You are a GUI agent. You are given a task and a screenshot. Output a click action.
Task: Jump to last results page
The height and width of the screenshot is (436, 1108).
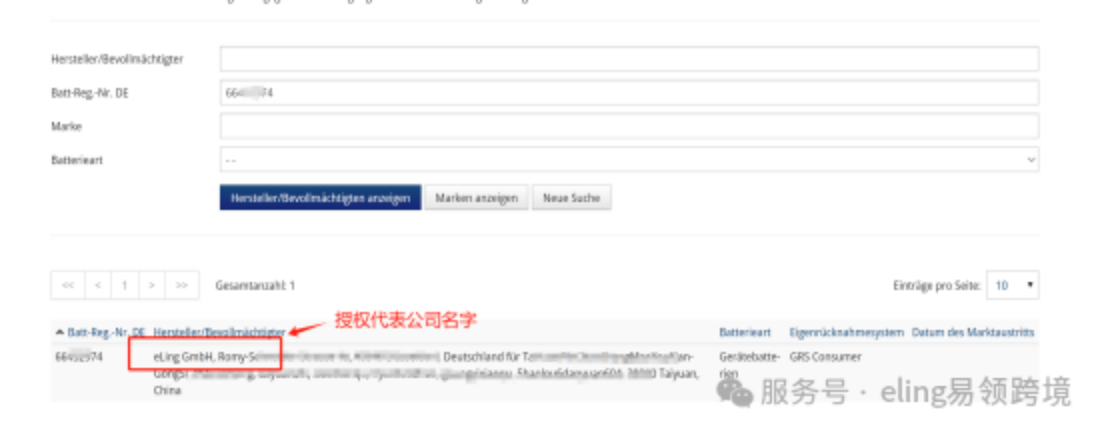pyautogui.click(x=182, y=285)
